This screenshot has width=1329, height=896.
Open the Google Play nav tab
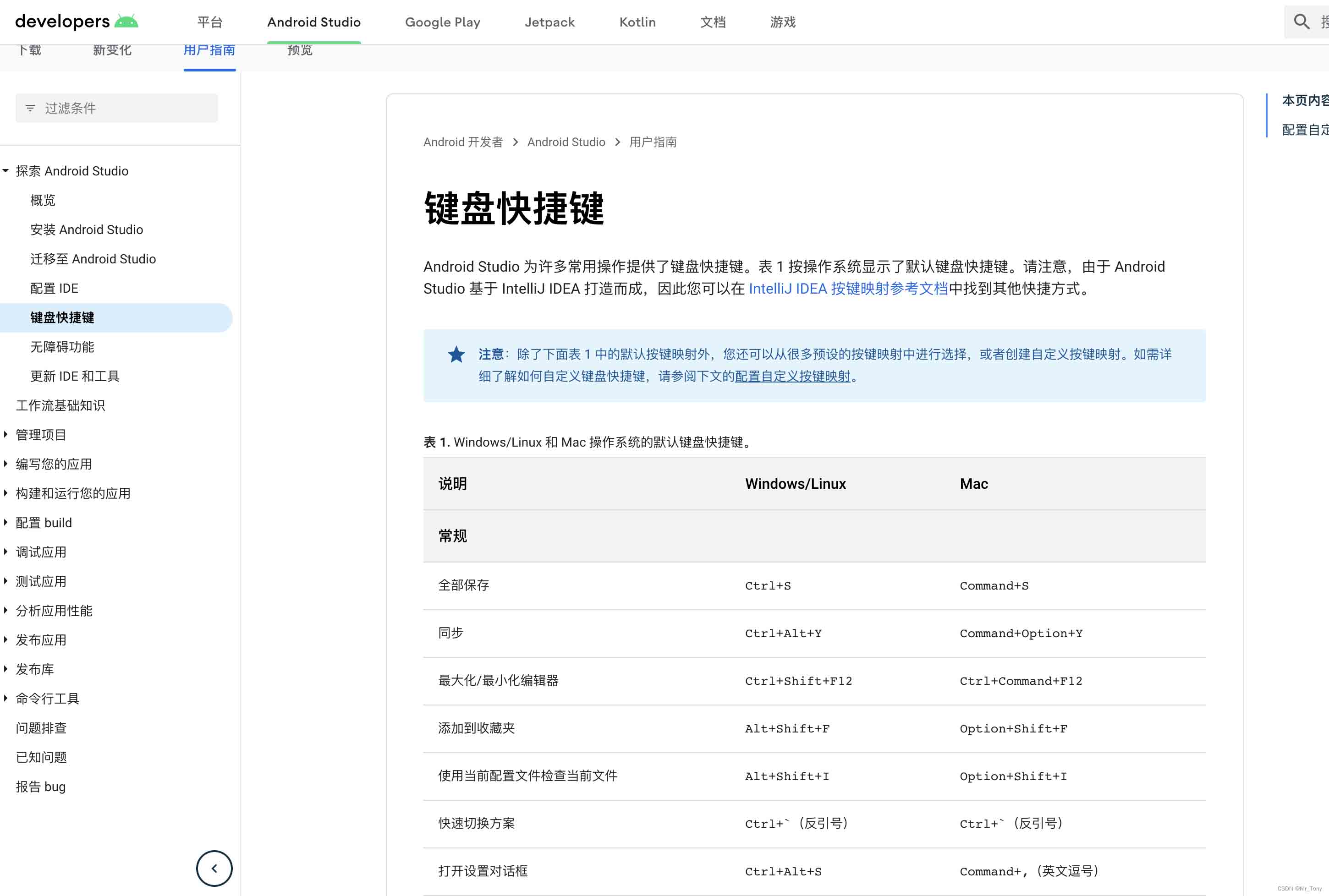[x=442, y=22]
